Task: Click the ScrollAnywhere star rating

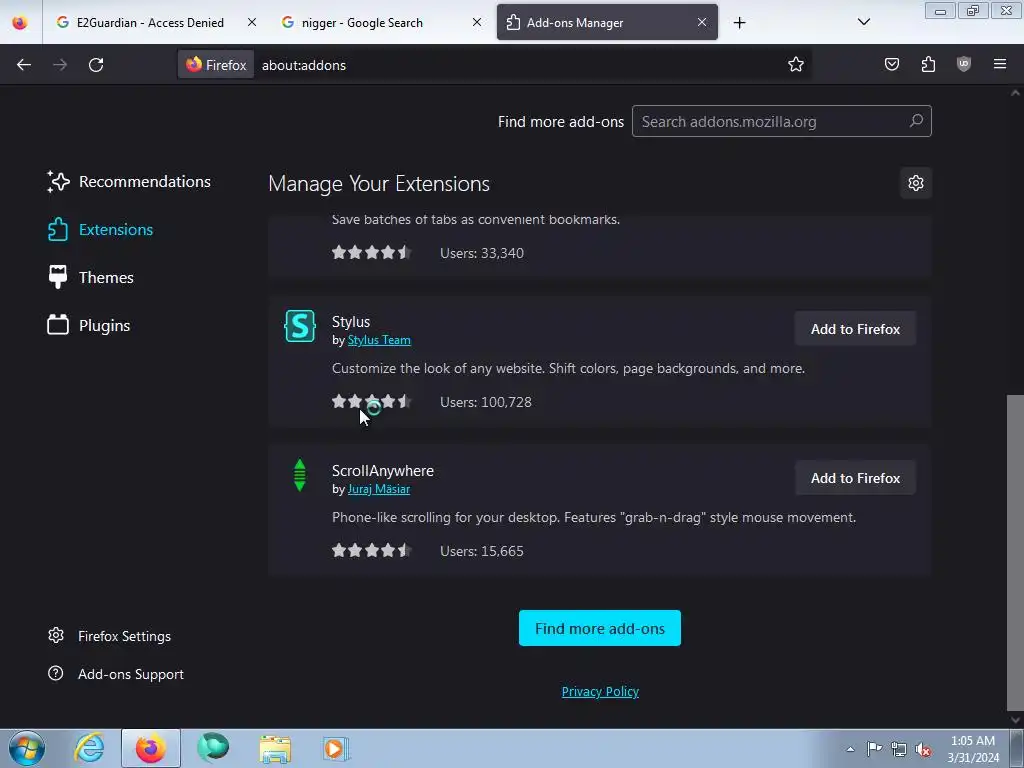Action: 371,551
